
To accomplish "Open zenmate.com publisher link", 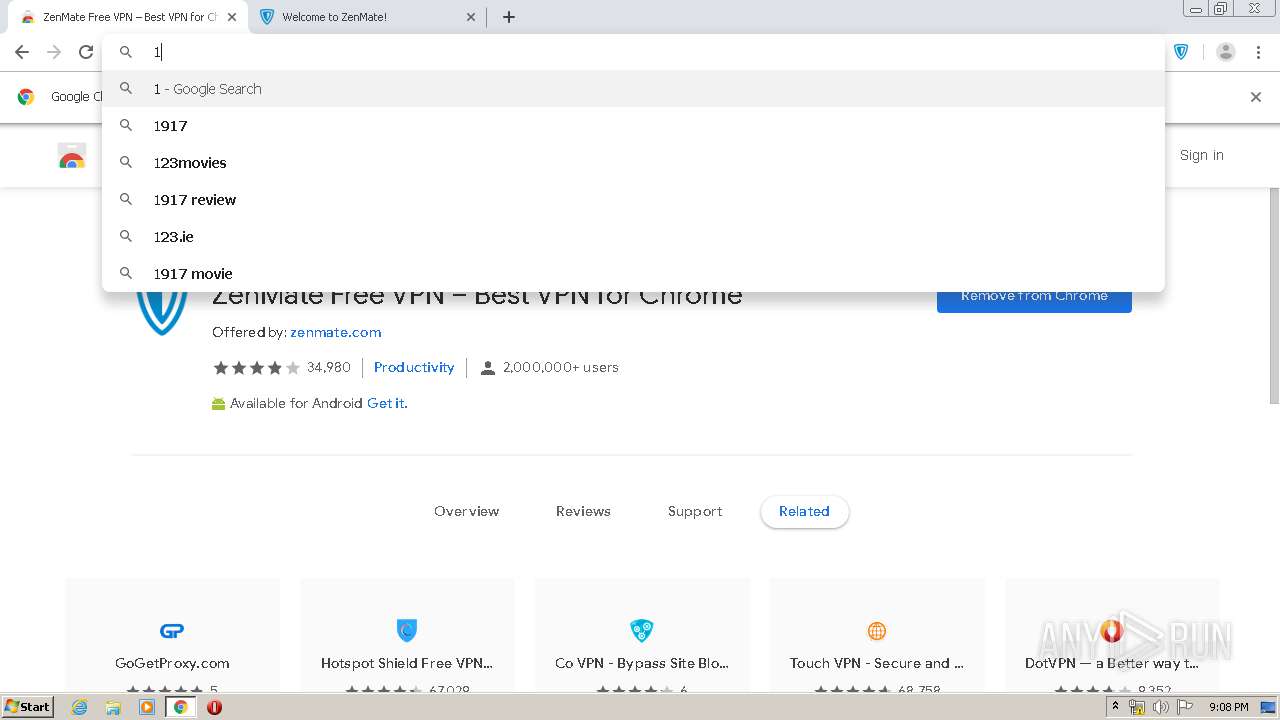I will 336,332.
